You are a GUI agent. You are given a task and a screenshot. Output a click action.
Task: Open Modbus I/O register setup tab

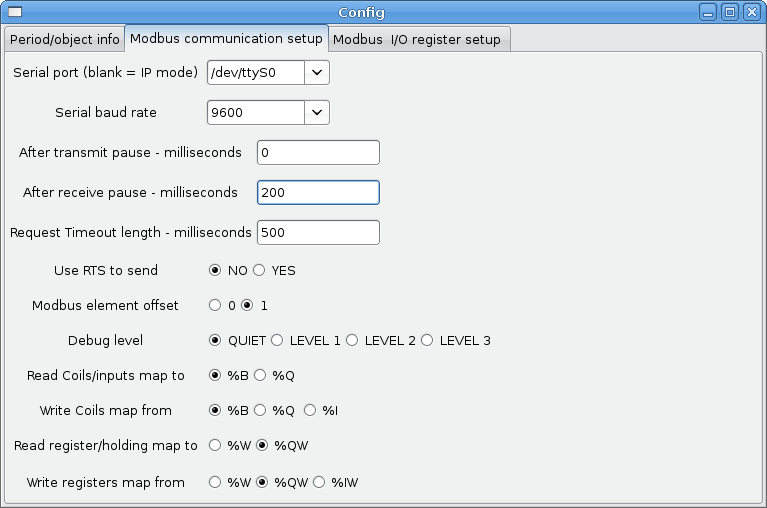coord(421,40)
